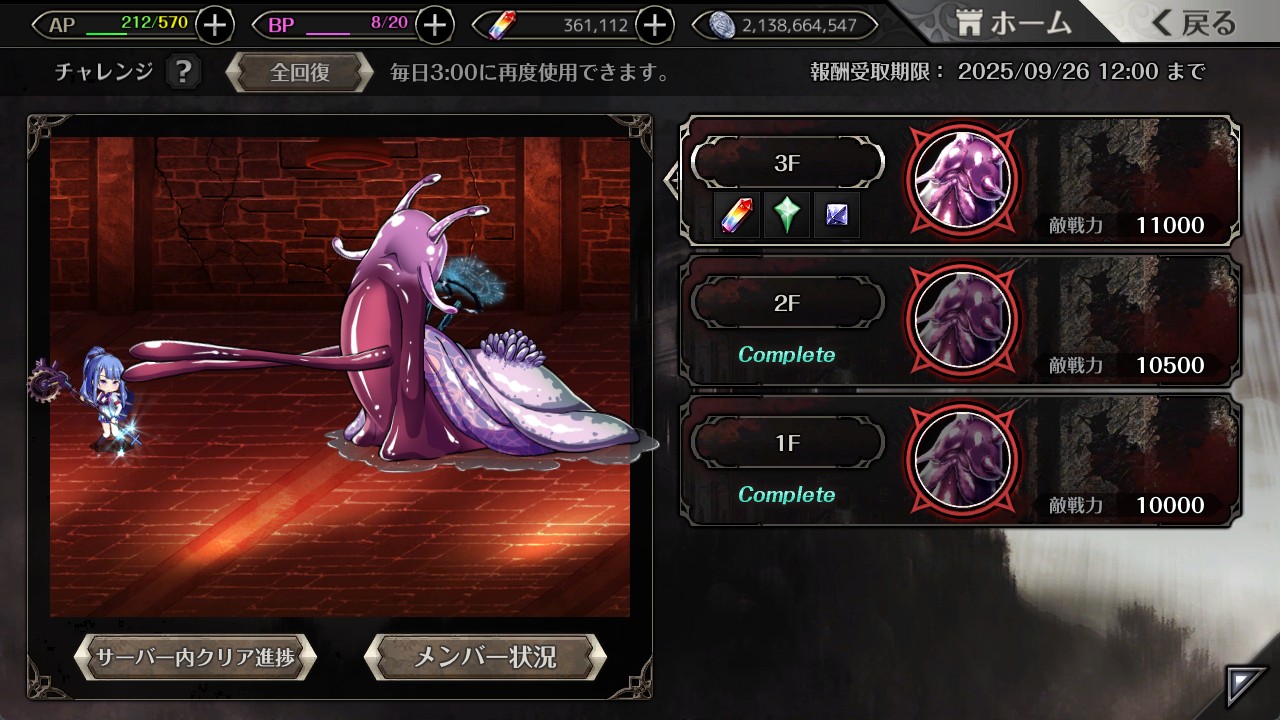1280x720 pixels.
Task: Tap the green gem reward icon
Action: [787, 215]
